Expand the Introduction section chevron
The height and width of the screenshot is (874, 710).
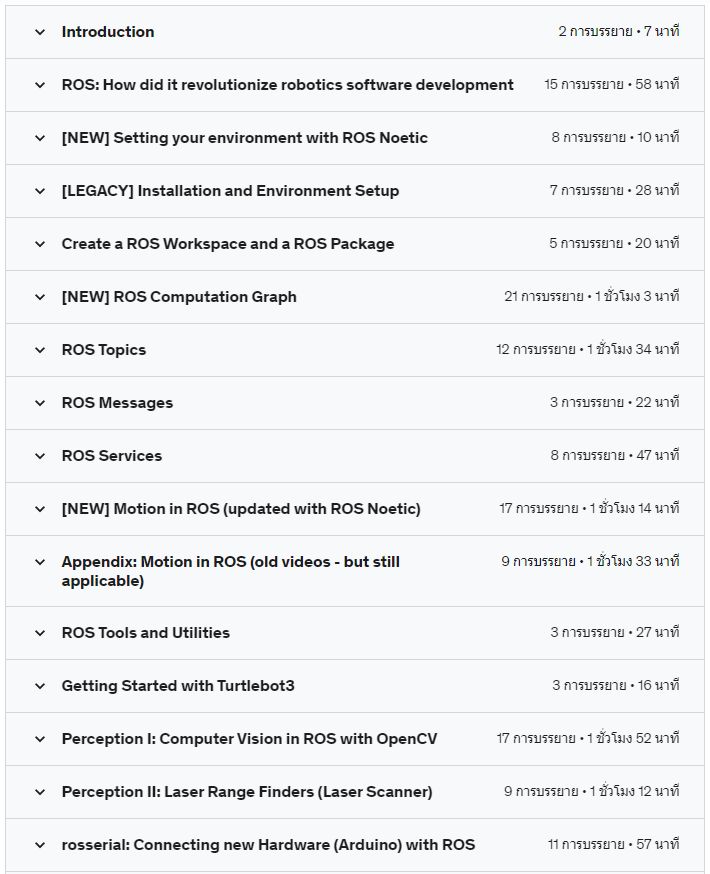40,32
